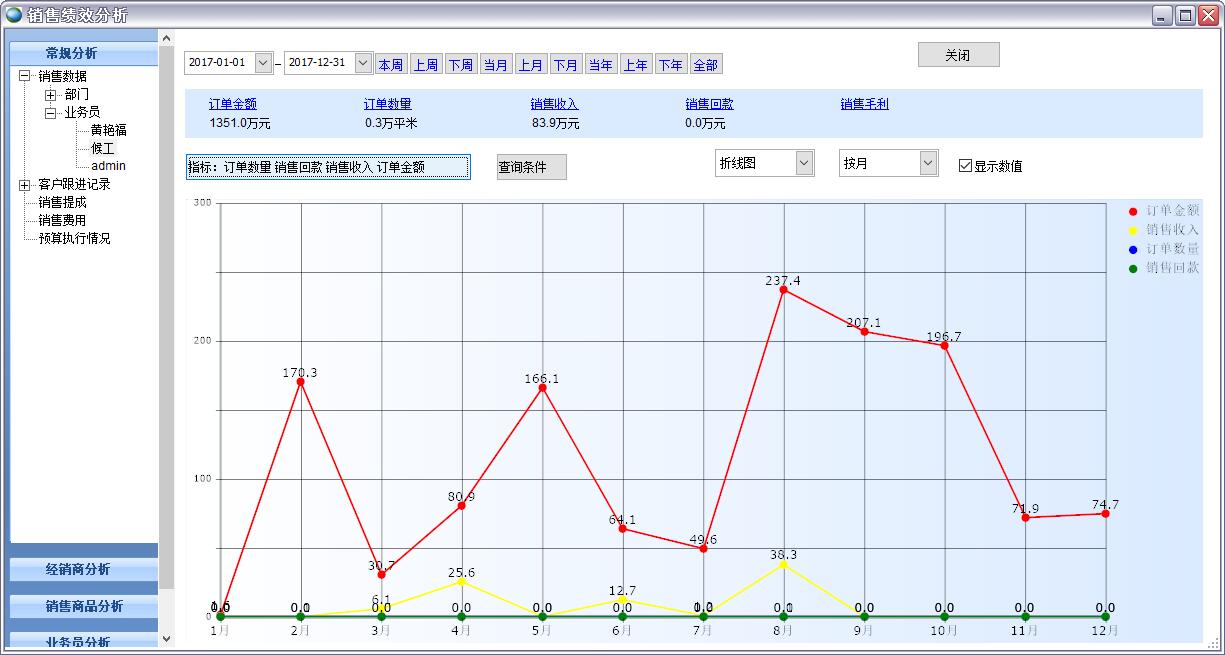Select the 本周 quick range shortcut

pos(390,63)
